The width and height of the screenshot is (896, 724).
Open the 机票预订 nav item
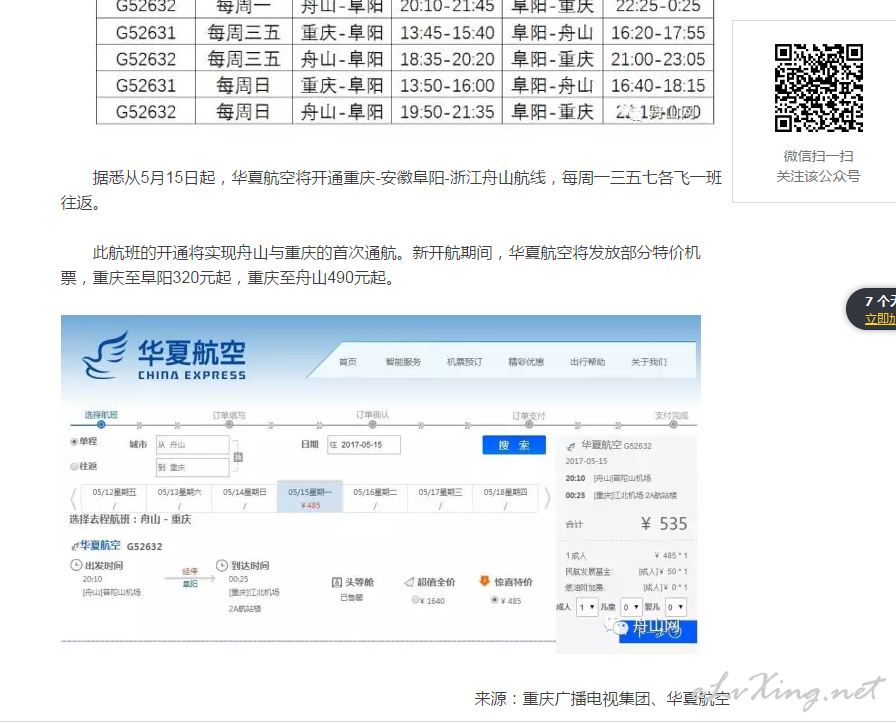pos(464,362)
